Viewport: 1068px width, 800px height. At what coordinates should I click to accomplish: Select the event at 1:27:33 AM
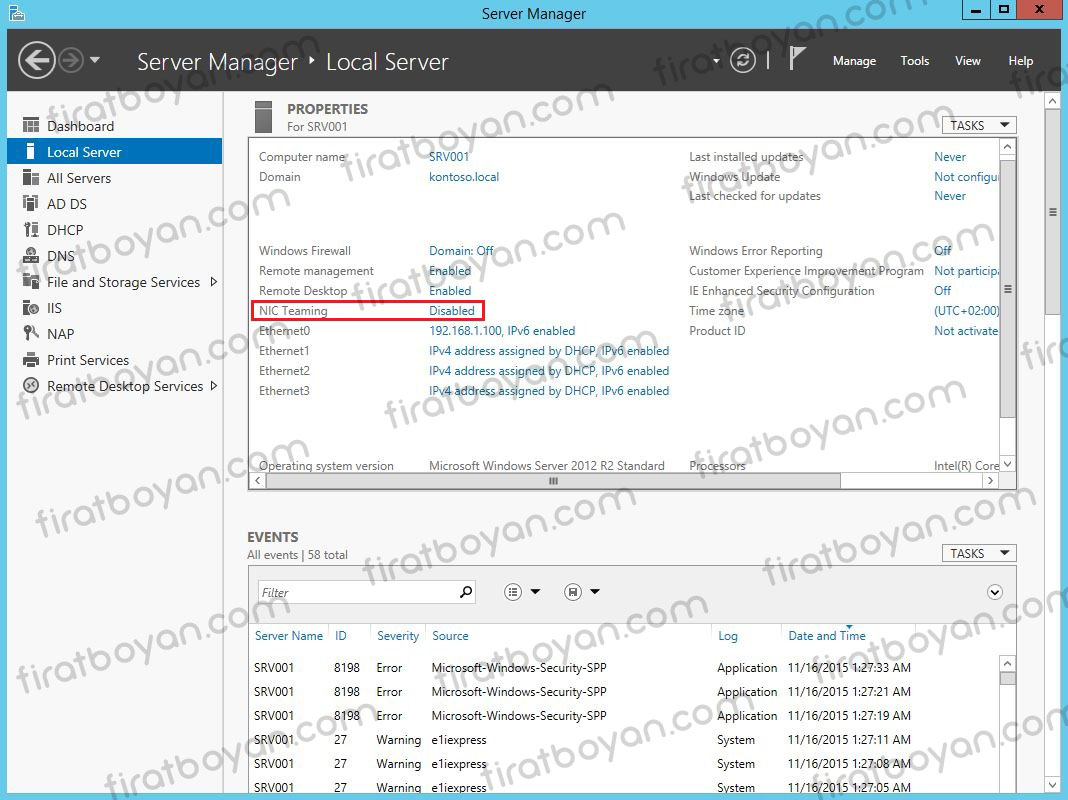(623, 667)
